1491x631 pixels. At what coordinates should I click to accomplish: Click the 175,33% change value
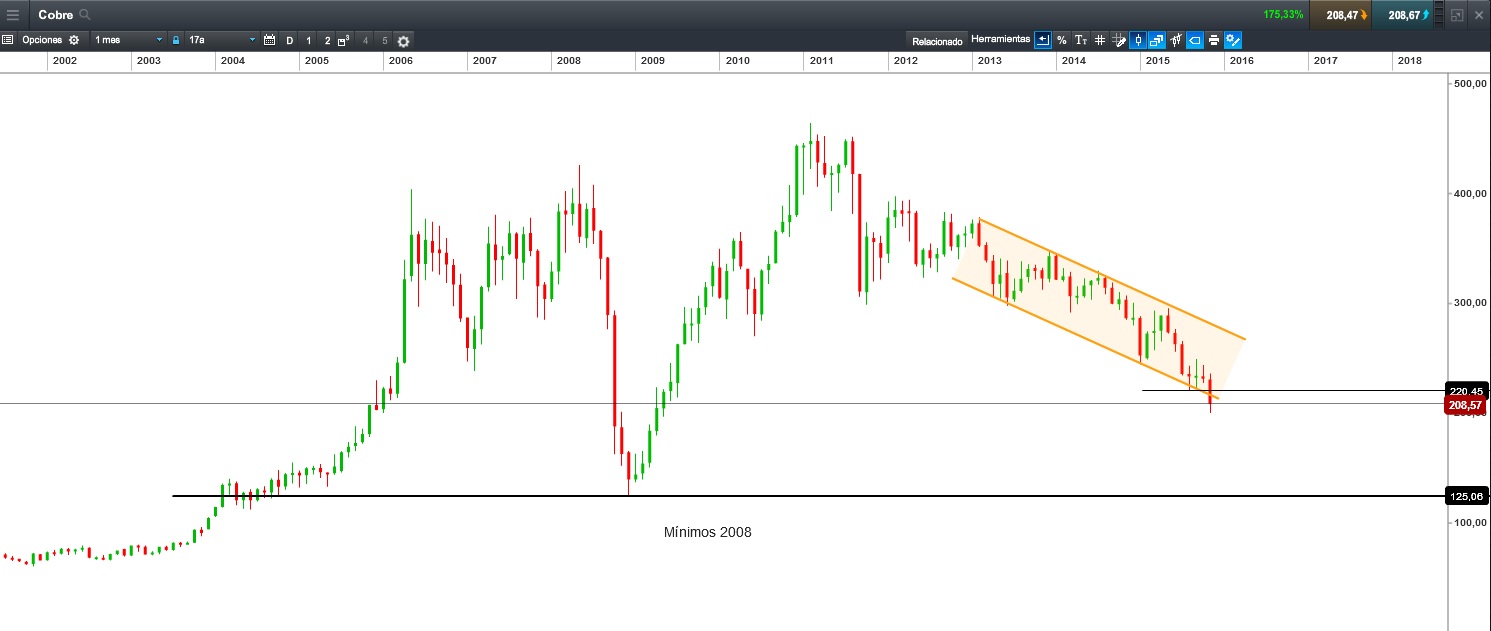[1283, 15]
